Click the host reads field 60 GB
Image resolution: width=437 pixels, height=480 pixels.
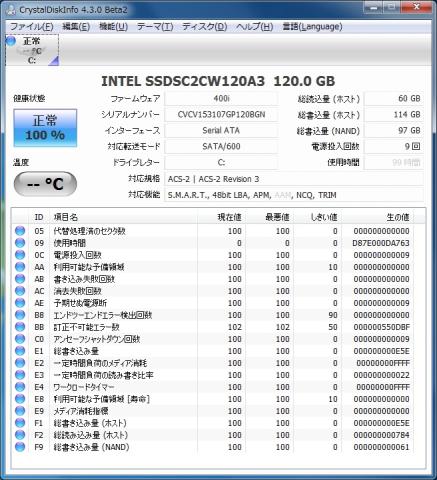[394, 99]
